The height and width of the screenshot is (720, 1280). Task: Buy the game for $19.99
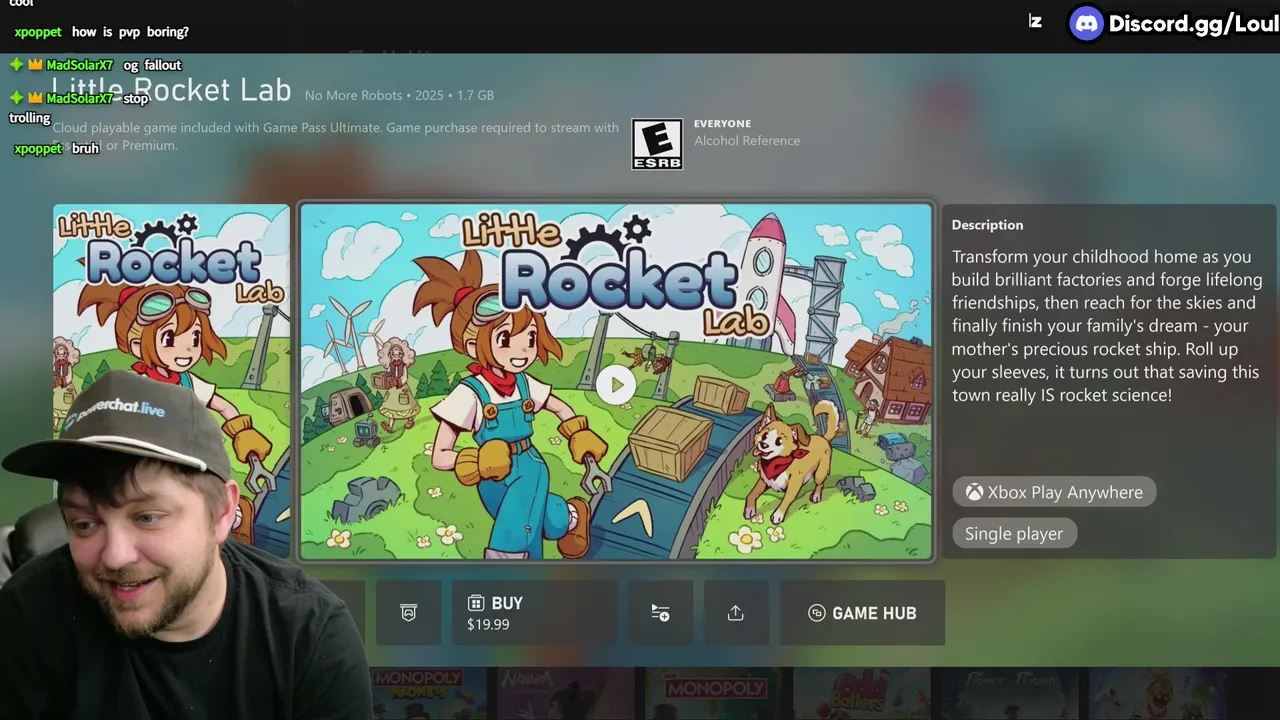(534, 613)
